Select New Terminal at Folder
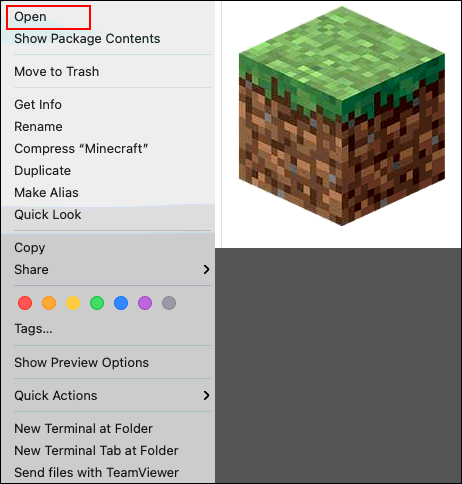462x484 pixels. click(83, 429)
